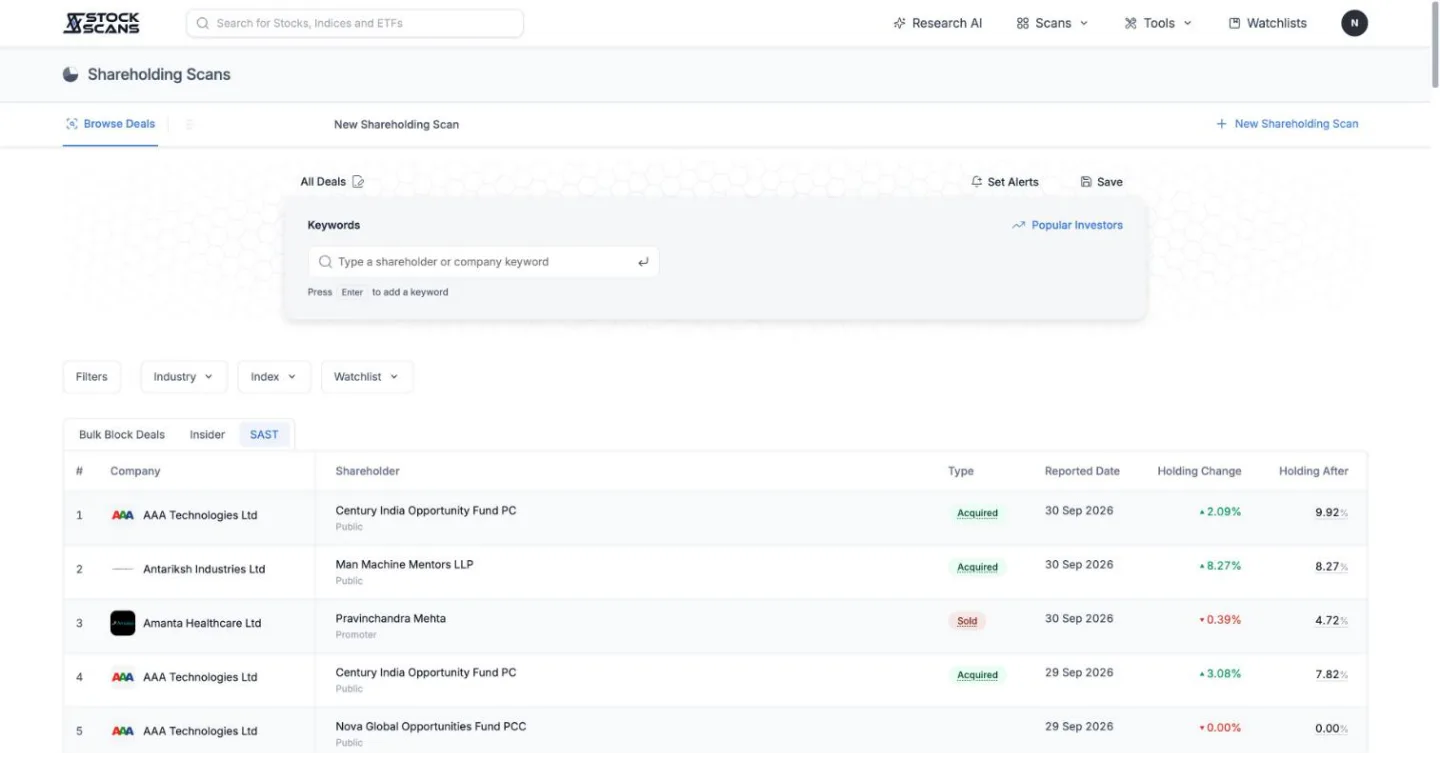Click the Stock Scans logo
The width and height of the screenshot is (1440, 757).
101,23
